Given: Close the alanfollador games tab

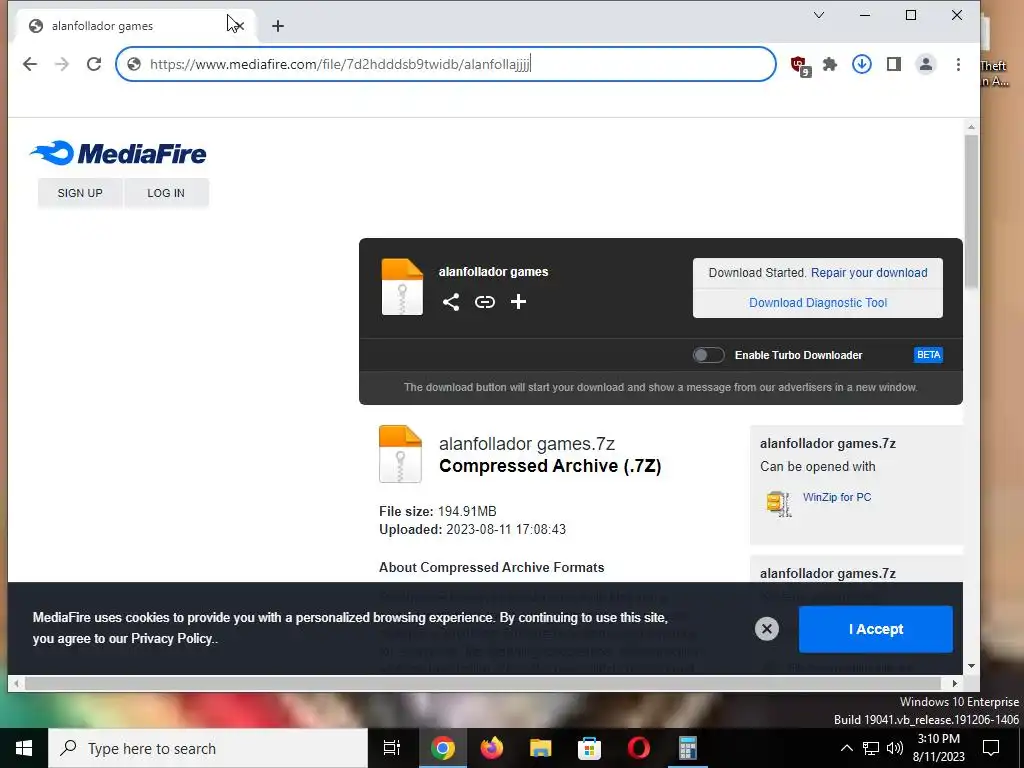Looking at the screenshot, I should (238, 26).
